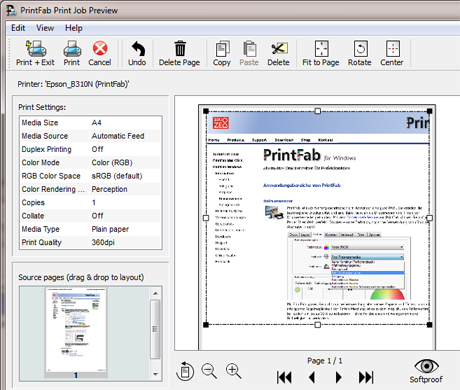The image size is (460, 390).
Task: Open the Help menu
Action: (x=74, y=28)
